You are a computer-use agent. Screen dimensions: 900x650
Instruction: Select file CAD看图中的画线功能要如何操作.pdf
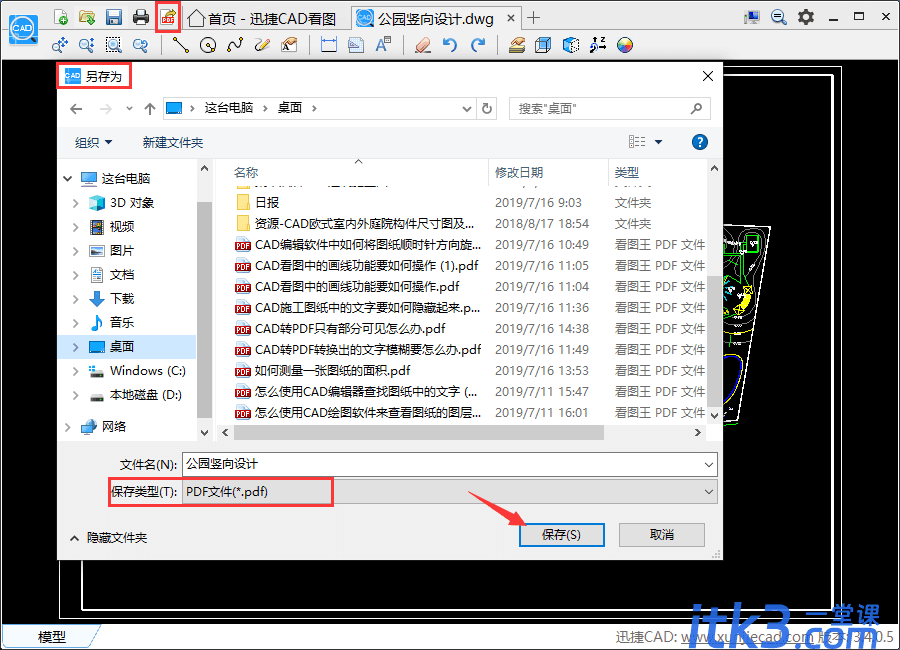coord(357,287)
